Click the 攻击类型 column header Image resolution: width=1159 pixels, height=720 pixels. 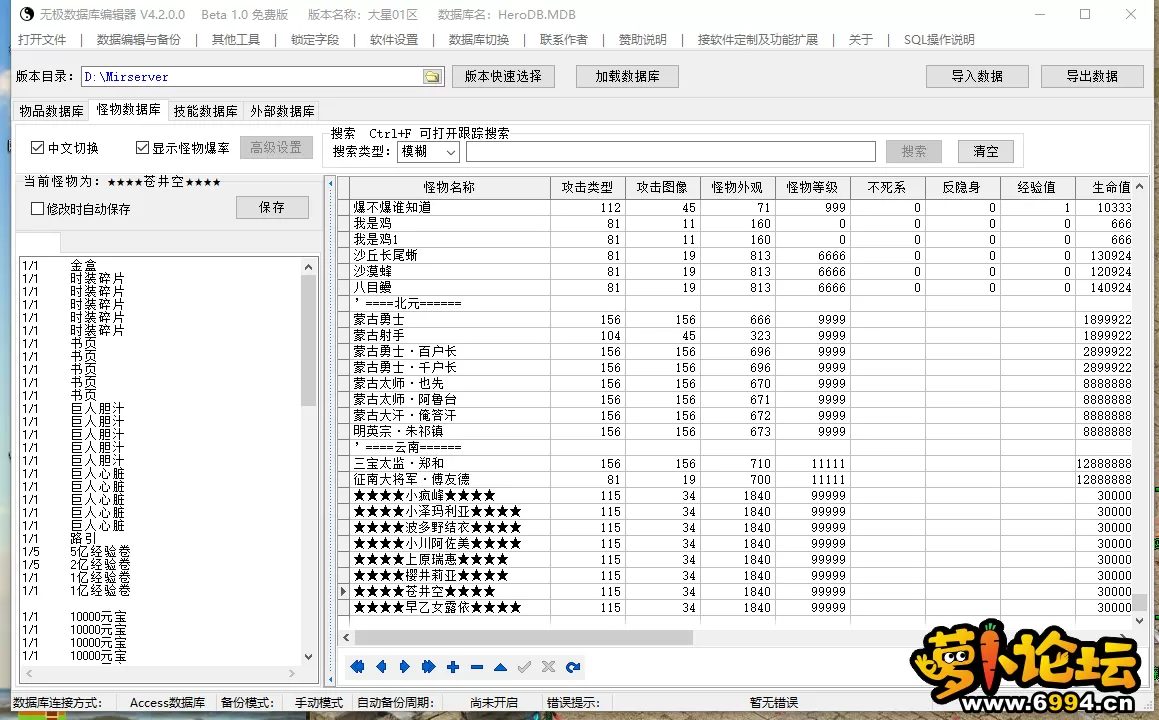[588, 187]
